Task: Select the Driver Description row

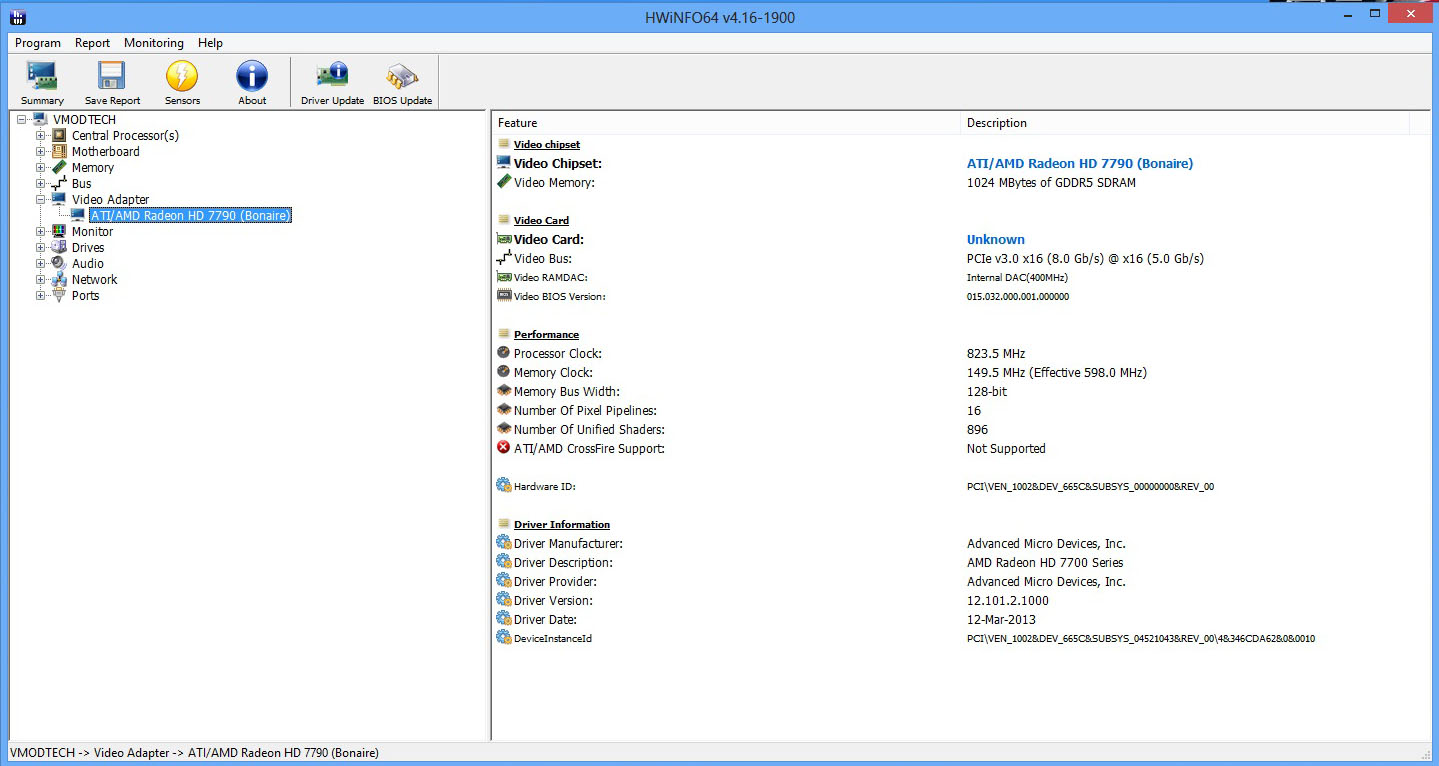Action: (960, 562)
